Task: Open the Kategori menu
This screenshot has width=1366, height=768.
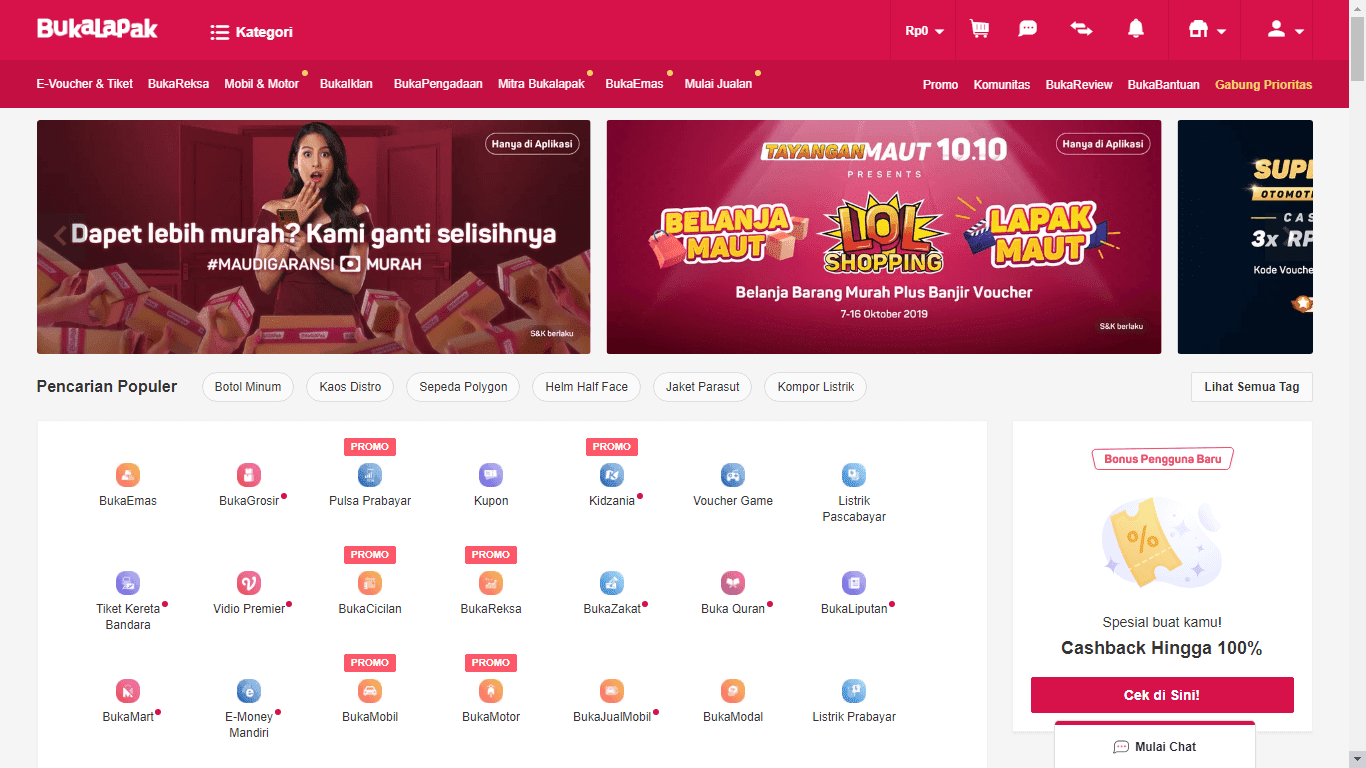Action: coord(252,32)
